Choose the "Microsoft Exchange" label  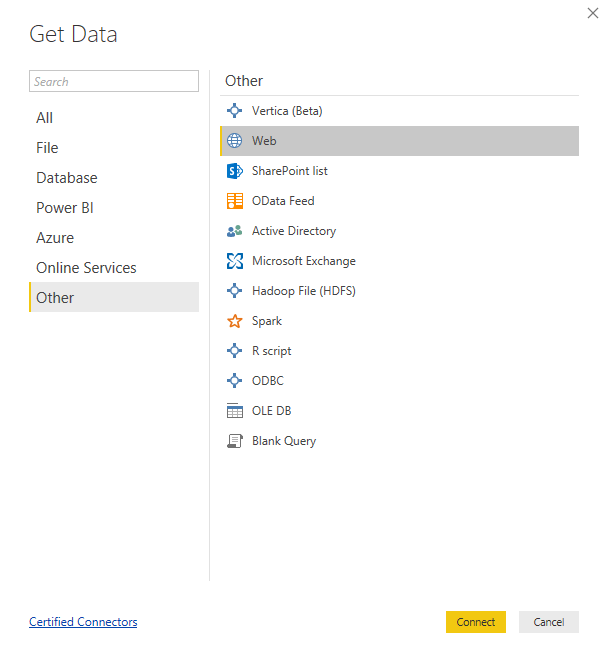pos(304,261)
